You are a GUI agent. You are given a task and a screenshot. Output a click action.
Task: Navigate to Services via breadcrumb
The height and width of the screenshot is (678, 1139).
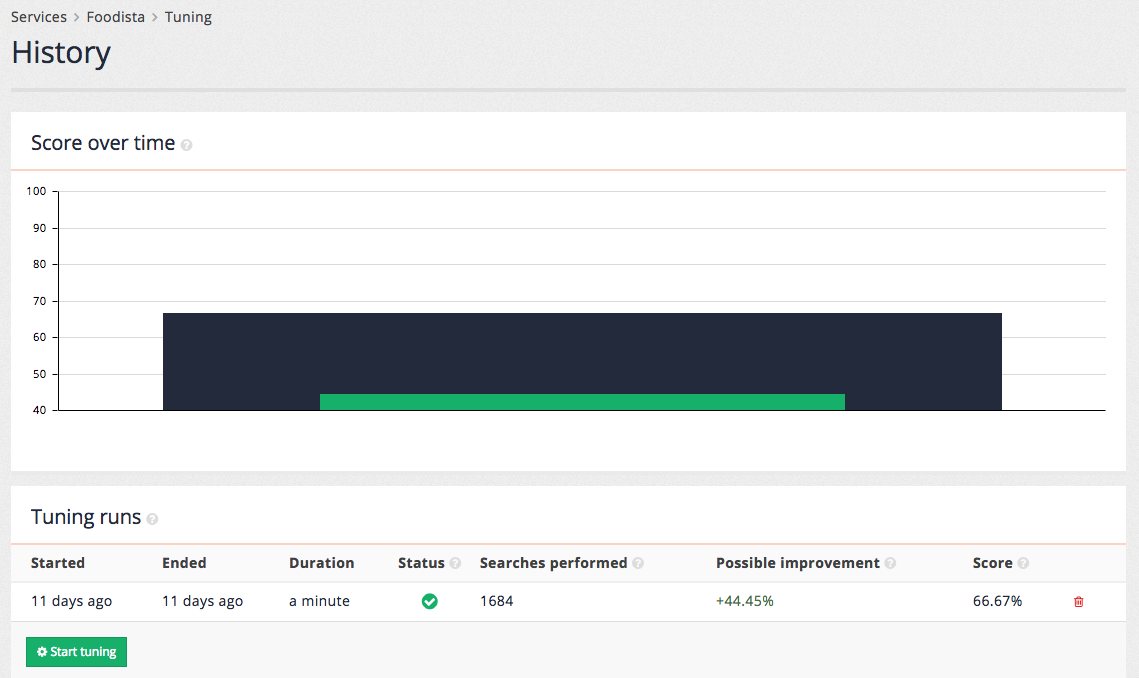tap(39, 16)
